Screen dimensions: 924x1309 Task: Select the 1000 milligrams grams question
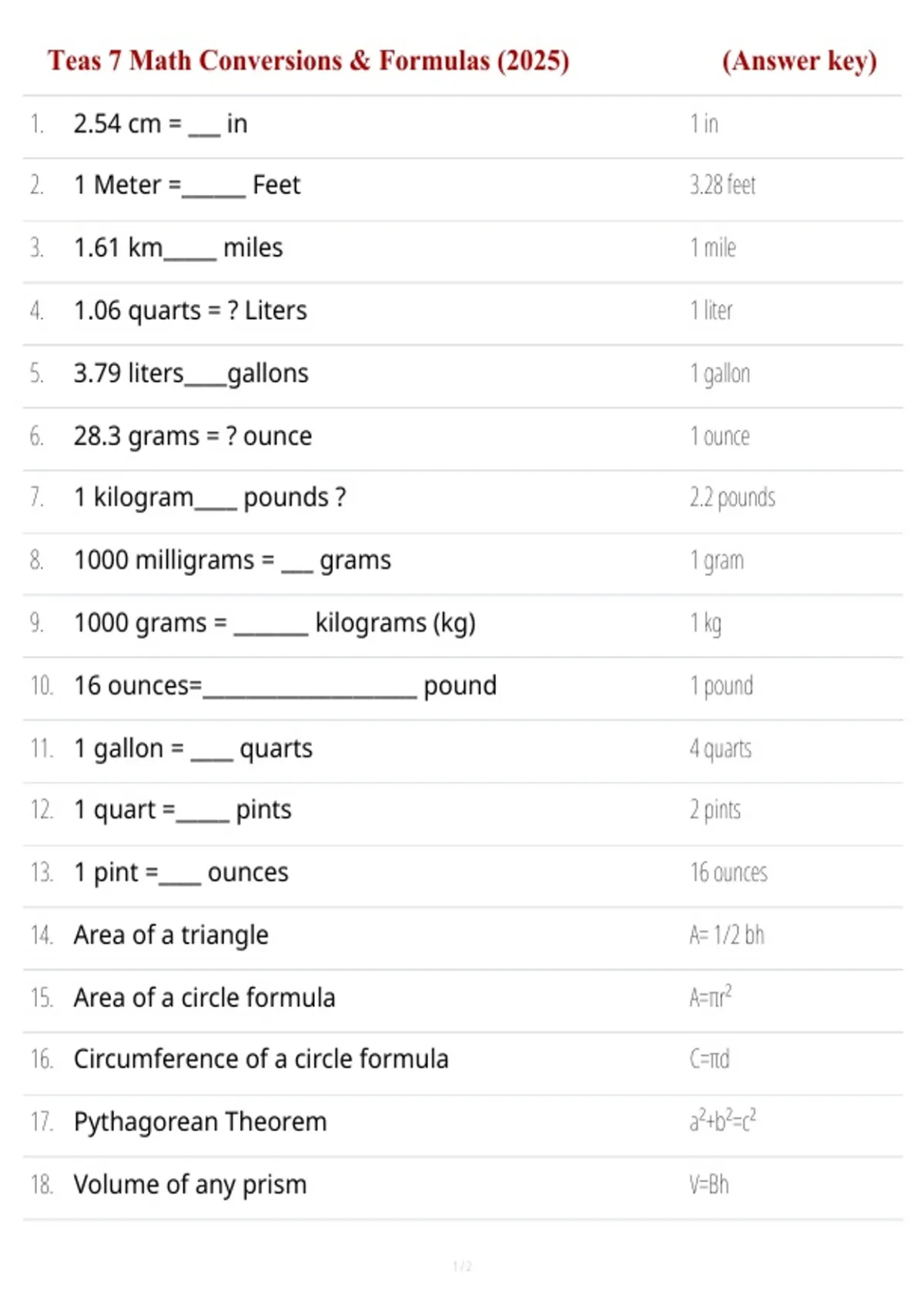(x=232, y=561)
